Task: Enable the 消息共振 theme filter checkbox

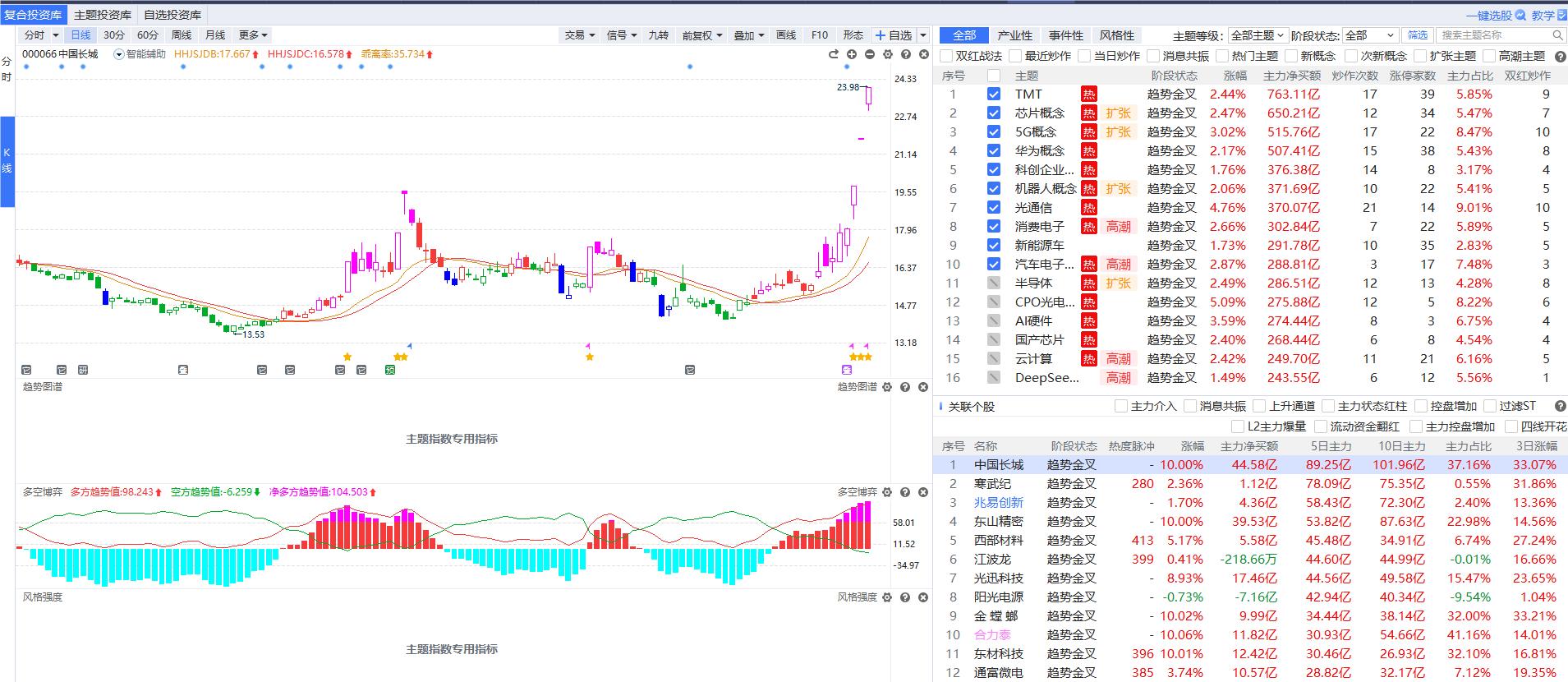Action: click(1153, 56)
